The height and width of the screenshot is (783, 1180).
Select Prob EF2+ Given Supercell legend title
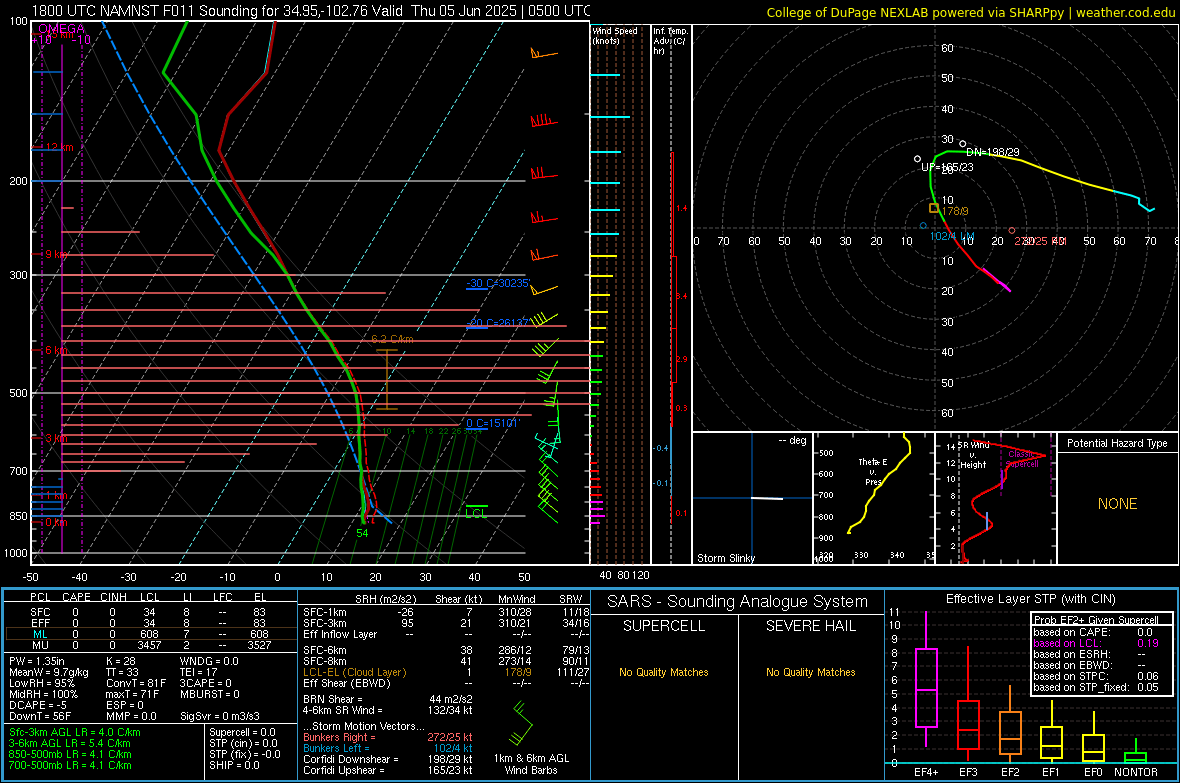pos(1096,620)
